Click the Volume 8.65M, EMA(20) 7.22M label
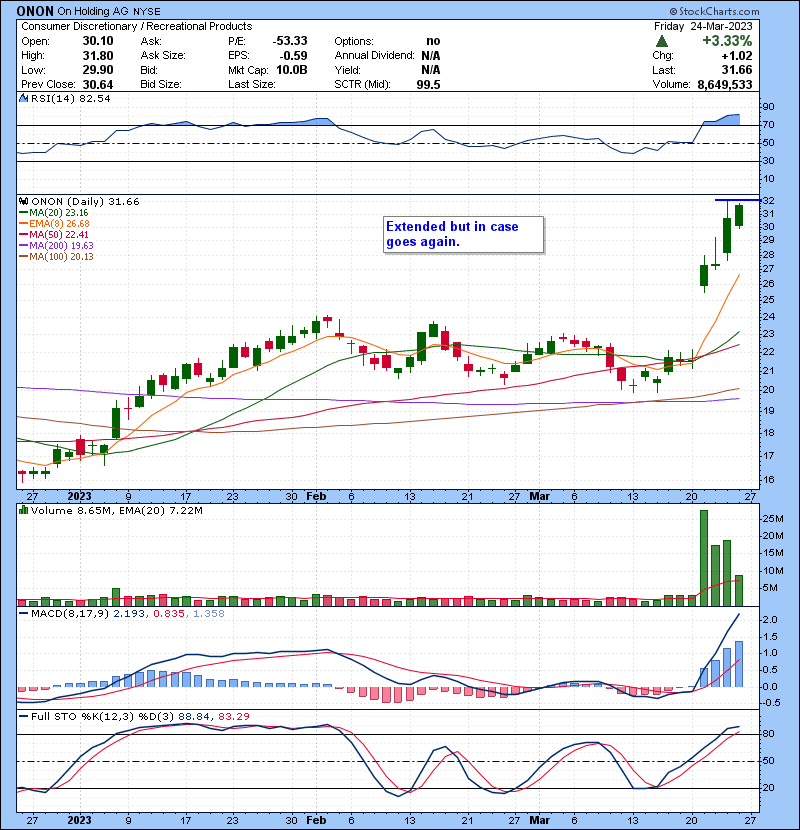Image resolution: width=800 pixels, height=830 pixels. coord(116,511)
